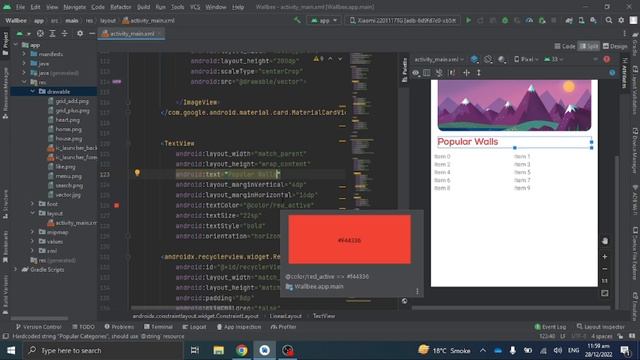Toggle the Palette side panel
The height and width of the screenshot is (360, 640).
coord(404,70)
